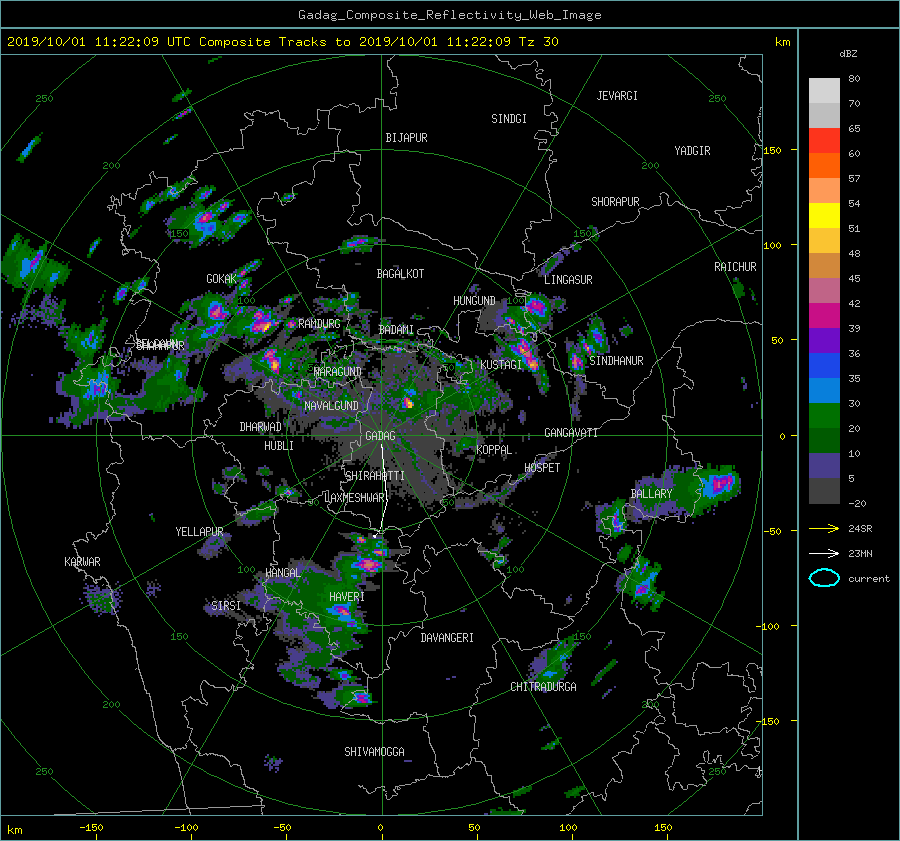Viewport: 900px width, 841px height.
Task: Click the SINDGI city label
Action: (x=509, y=119)
